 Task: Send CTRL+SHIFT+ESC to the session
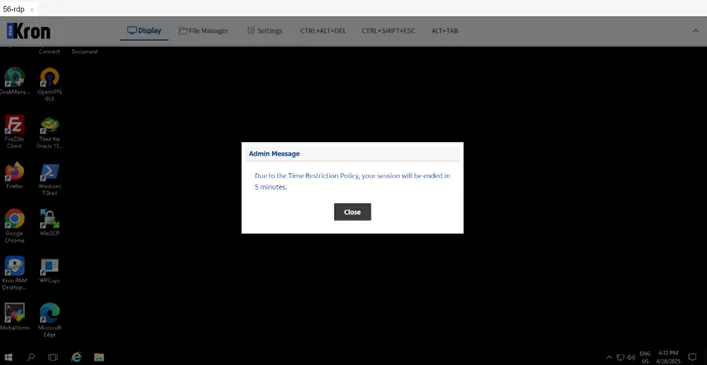[388, 31]
